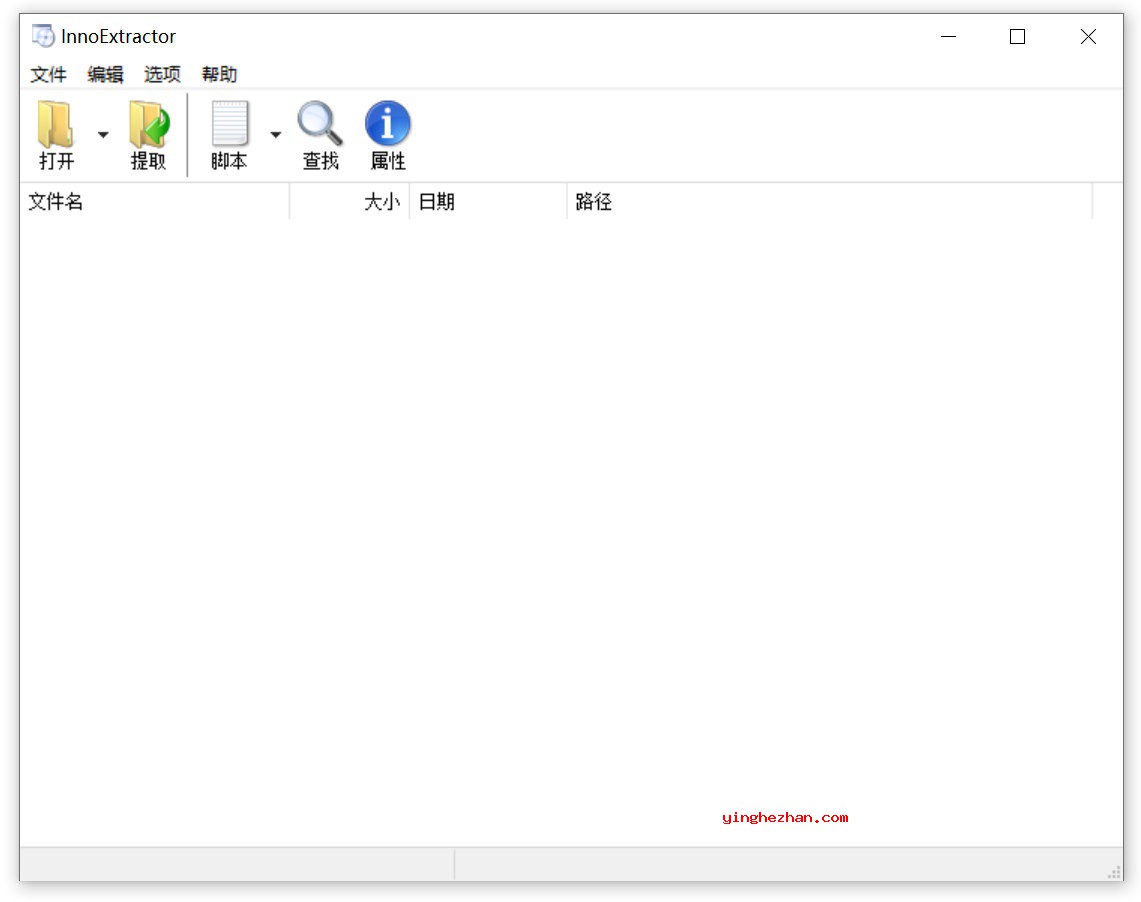The image size is (1141, 902).
Task: Expand the dropdown arrow next to 打开
Action: pos(102,133)
